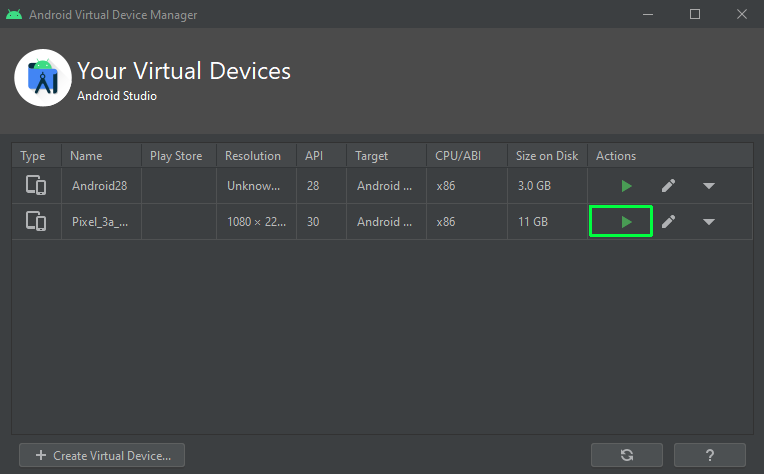This screenshot has width=764, height=474.
Task: Click the Pixel_3a row Target cell
Action: tap(384, 222)
